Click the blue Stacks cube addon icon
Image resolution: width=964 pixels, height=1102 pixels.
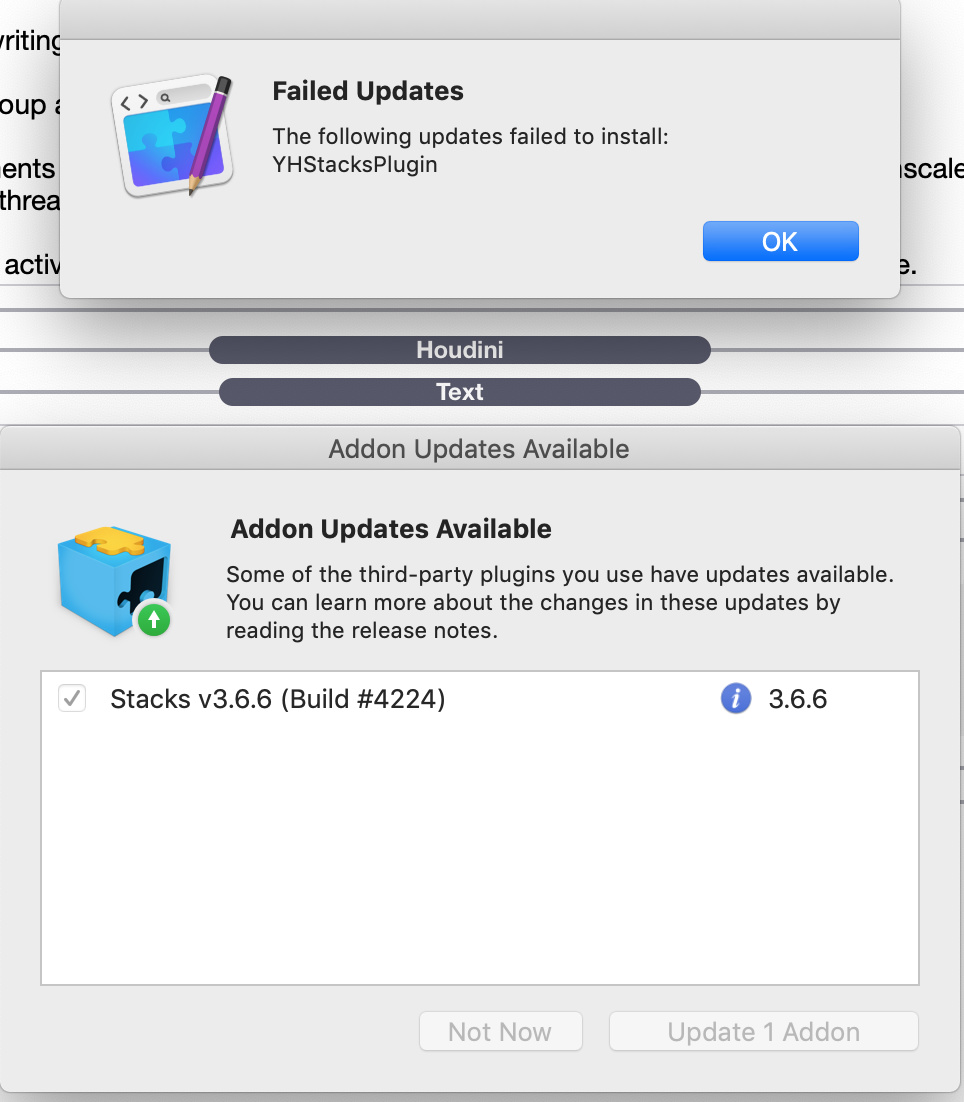click(x=114, y=581)
